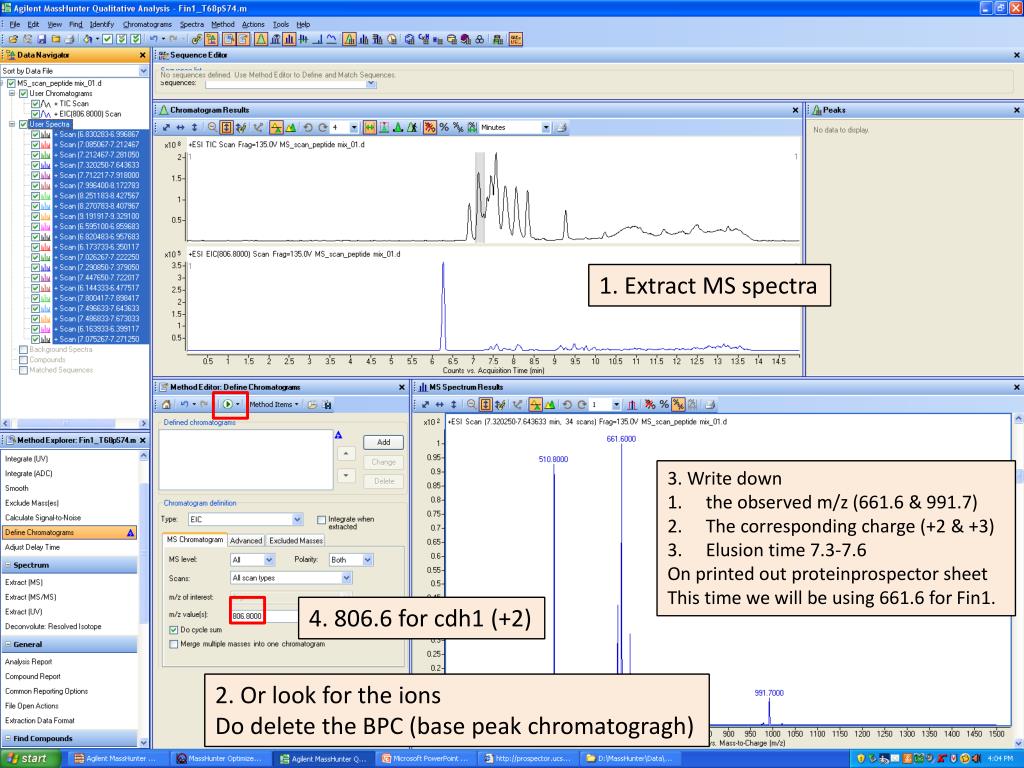The height and width of the screenshot is (768, 1024).
Task: Open the Scans type dropdown
Action: (347, 578)
